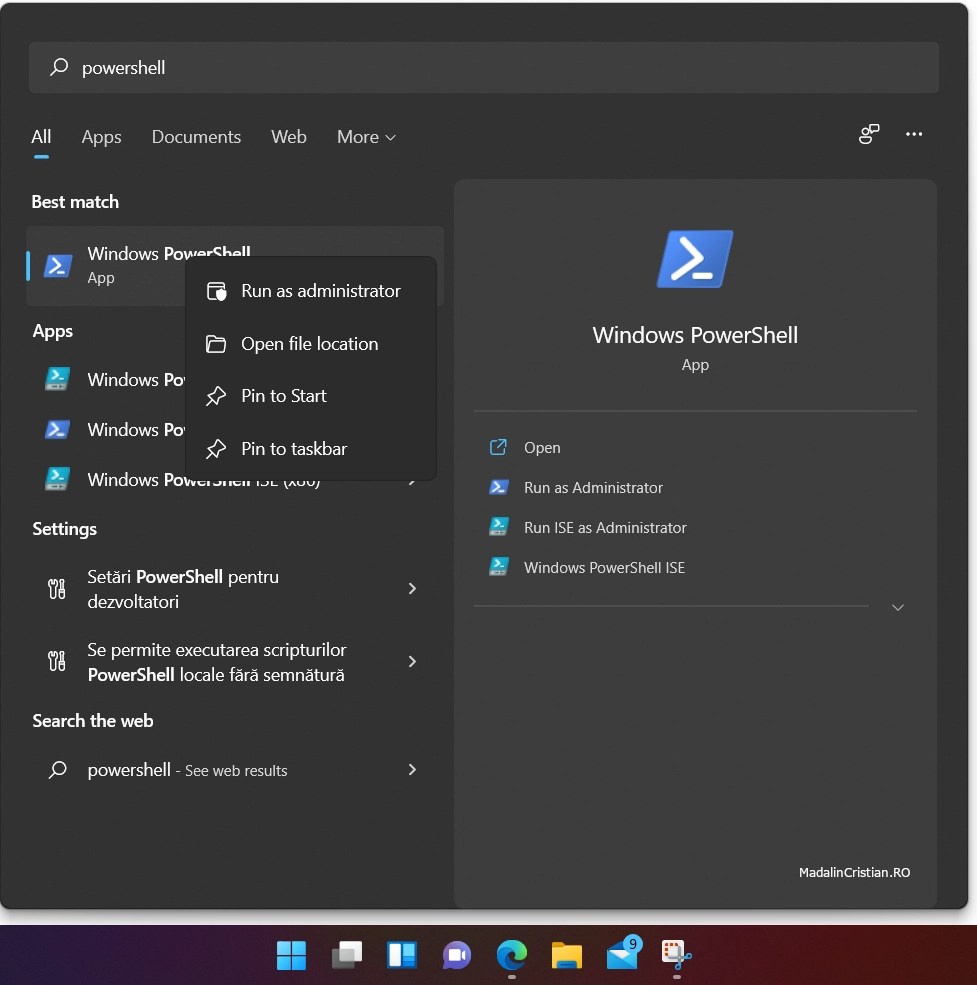Click the search feedback icon near the top right

click(868, 133)
